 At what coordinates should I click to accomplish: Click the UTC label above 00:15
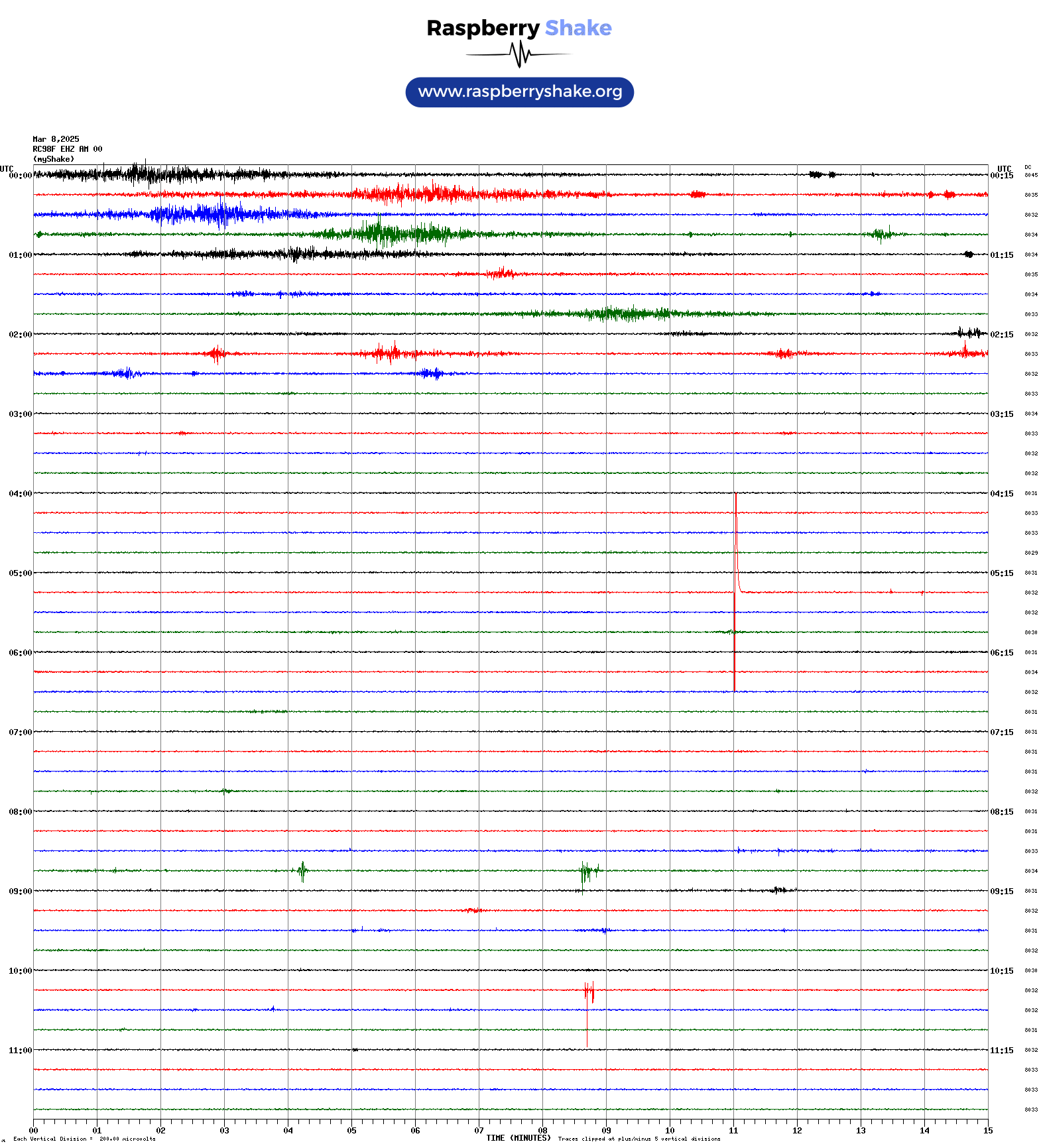(x=1005, y=169)
